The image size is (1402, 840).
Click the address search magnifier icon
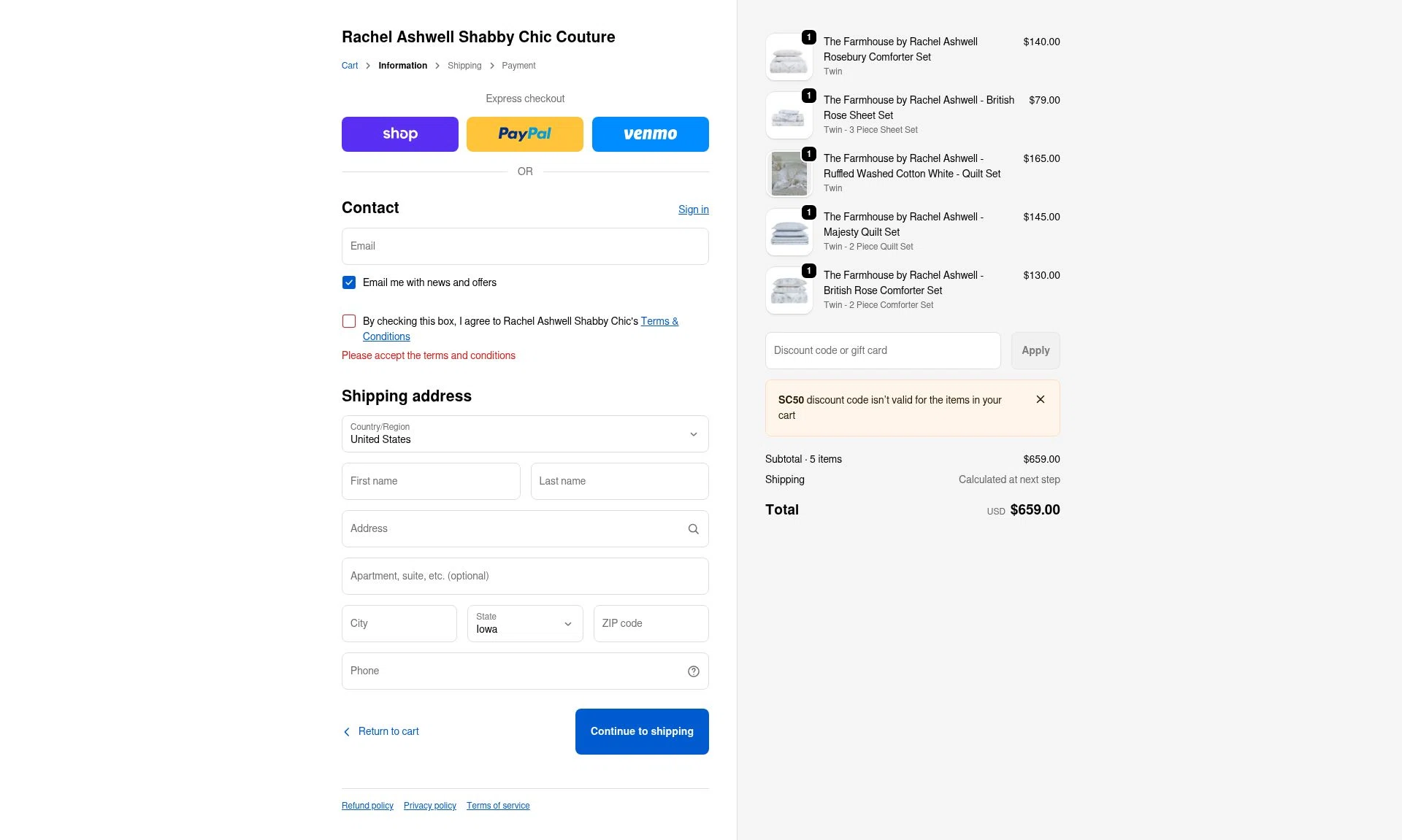coord(693,529)
